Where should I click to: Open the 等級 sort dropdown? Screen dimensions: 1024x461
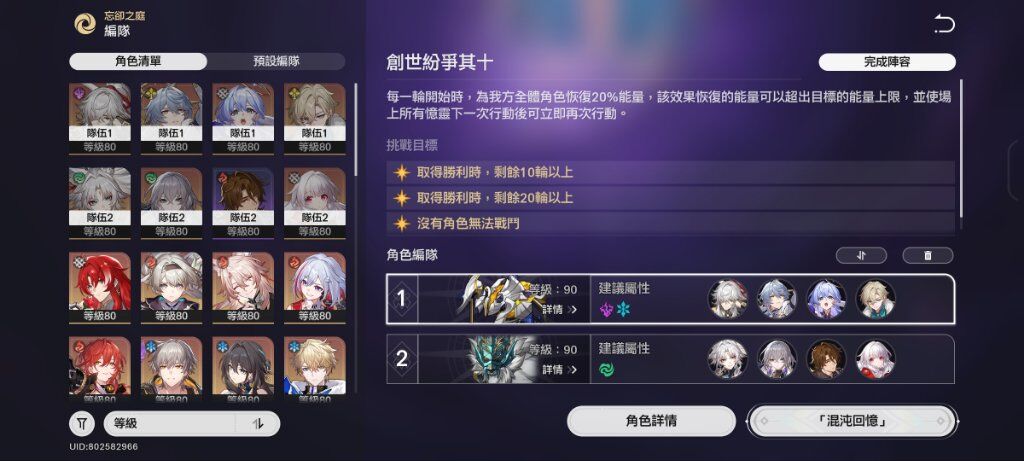click(170, 424)
